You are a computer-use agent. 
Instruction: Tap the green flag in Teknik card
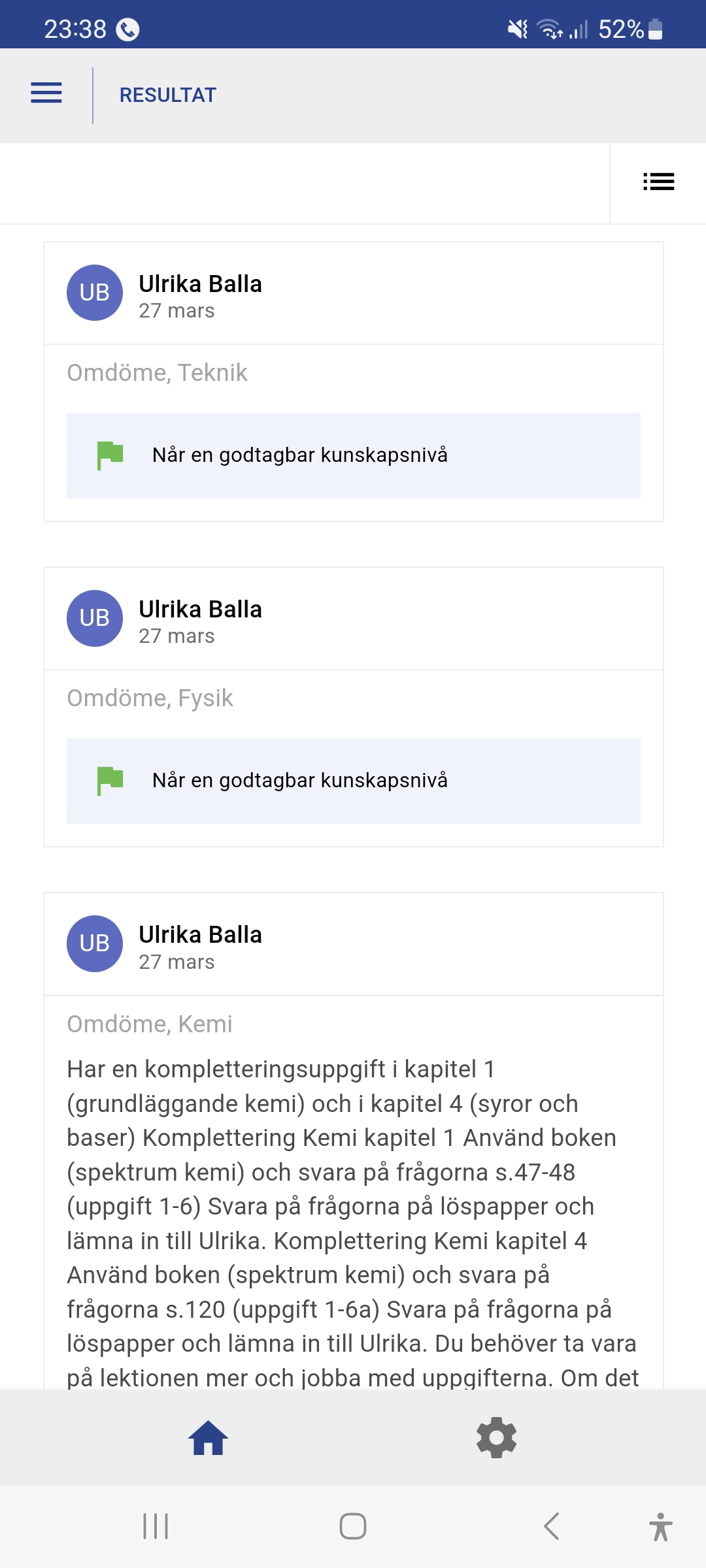[x=110, y=455]
